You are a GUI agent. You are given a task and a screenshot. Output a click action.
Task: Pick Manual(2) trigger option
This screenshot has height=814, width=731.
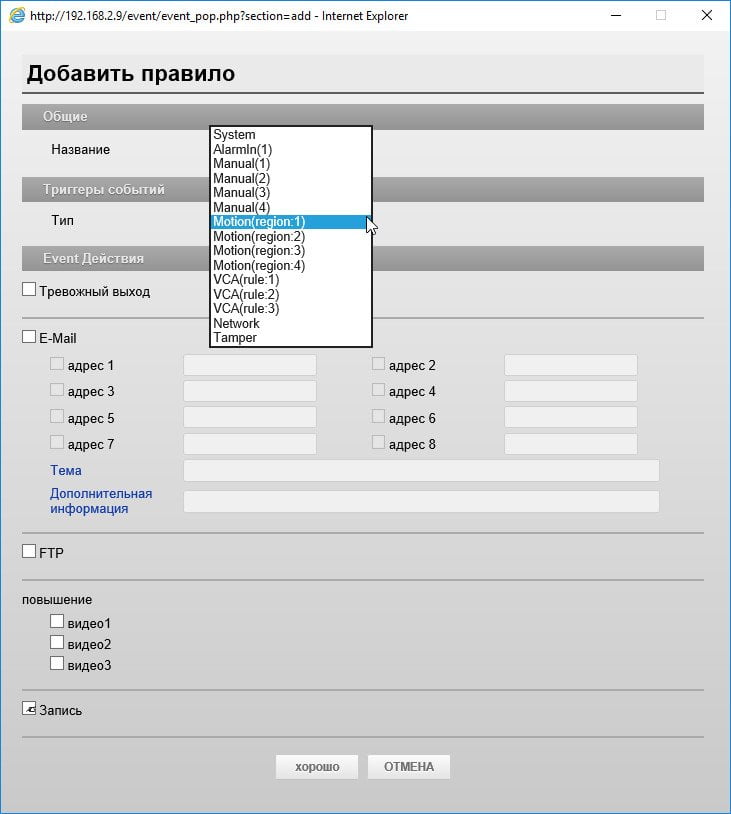point(291,178)
